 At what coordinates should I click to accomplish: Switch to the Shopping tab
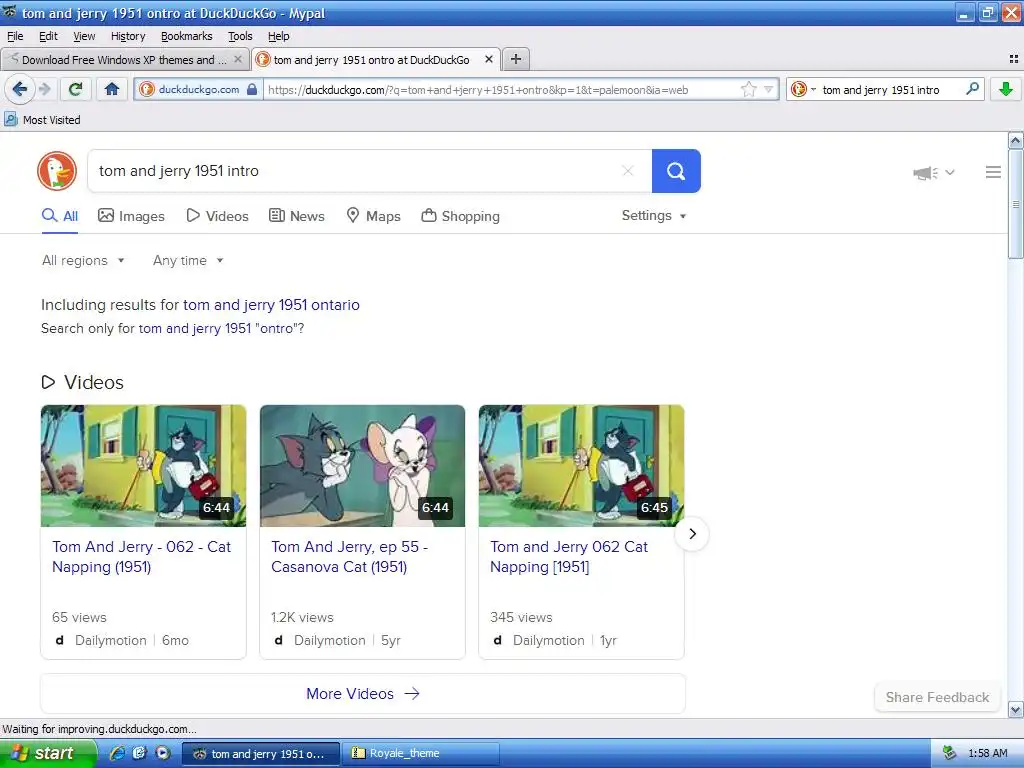click(x=460, y=216)
